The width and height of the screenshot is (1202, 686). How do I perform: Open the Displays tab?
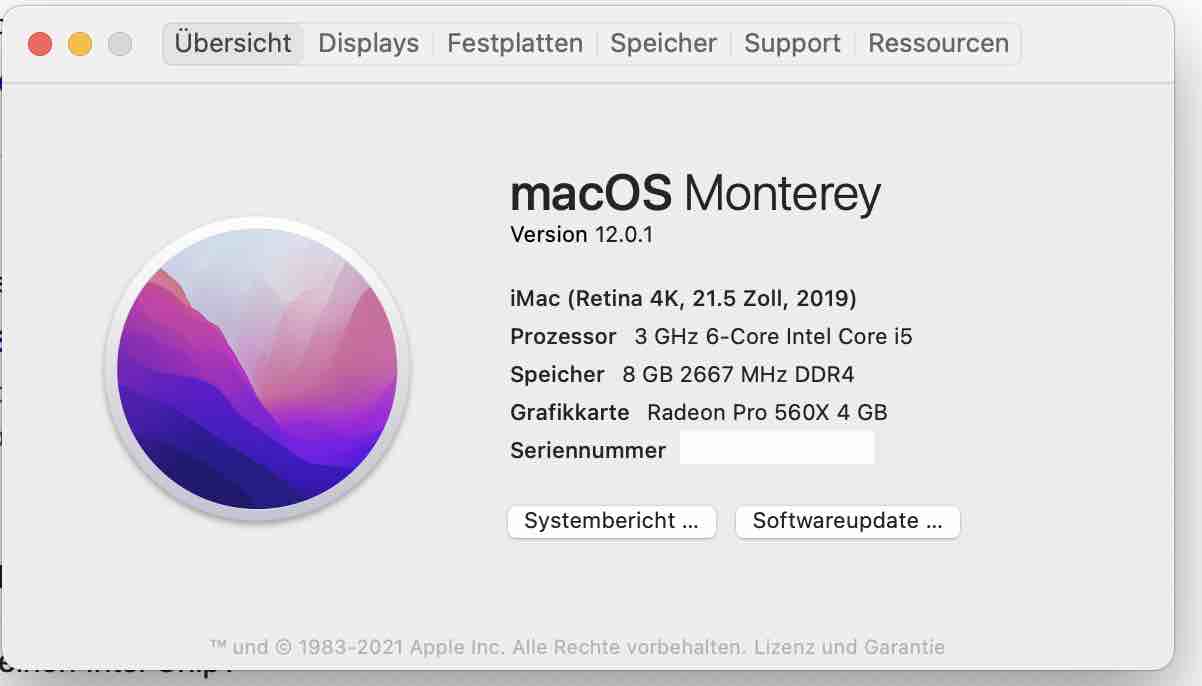368,44
